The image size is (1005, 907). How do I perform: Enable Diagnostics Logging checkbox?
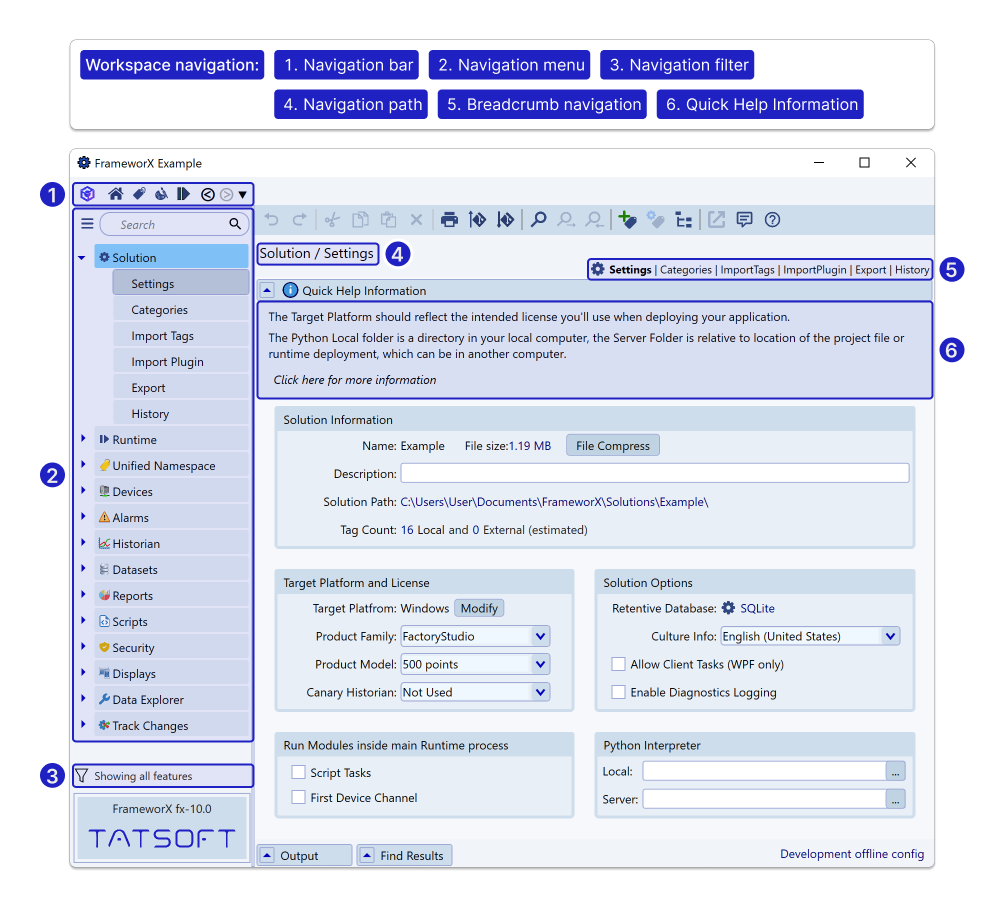(x=619, y=692)
